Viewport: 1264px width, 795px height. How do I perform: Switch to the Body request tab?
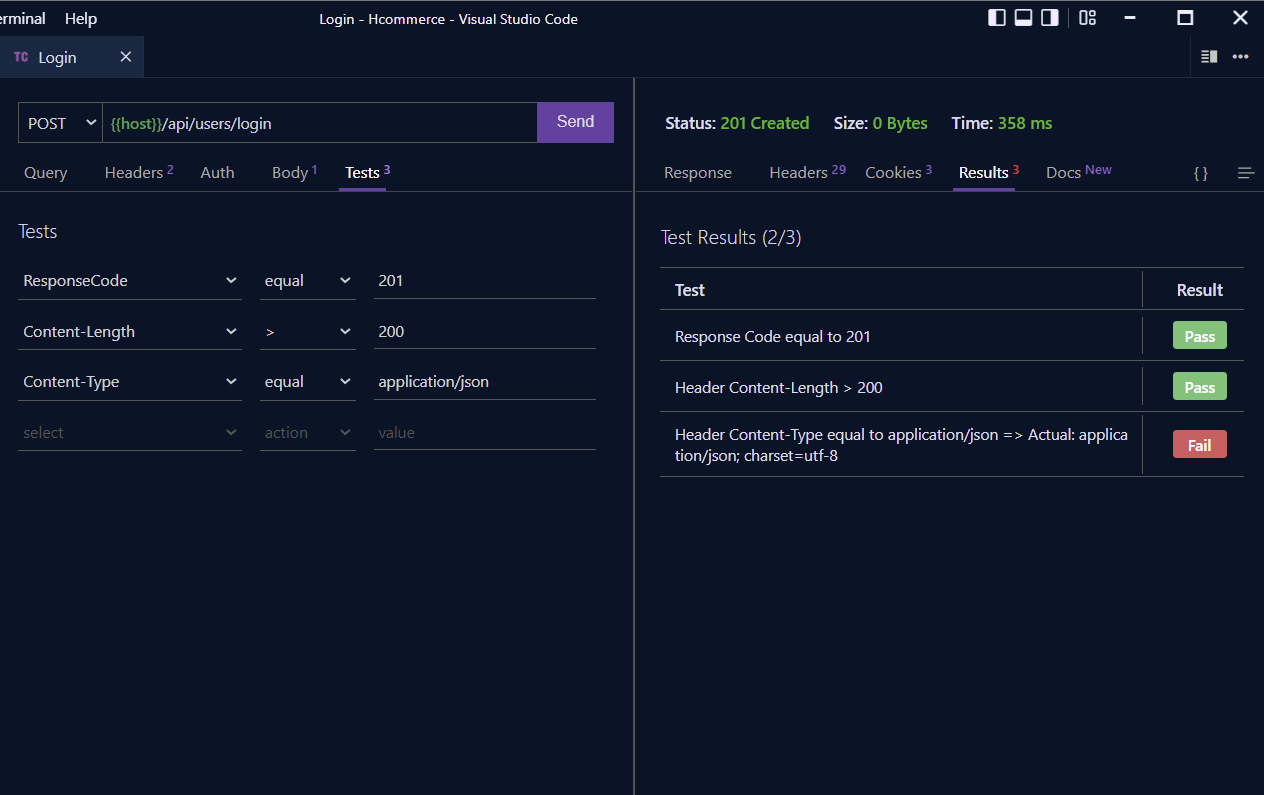(289, 172)
